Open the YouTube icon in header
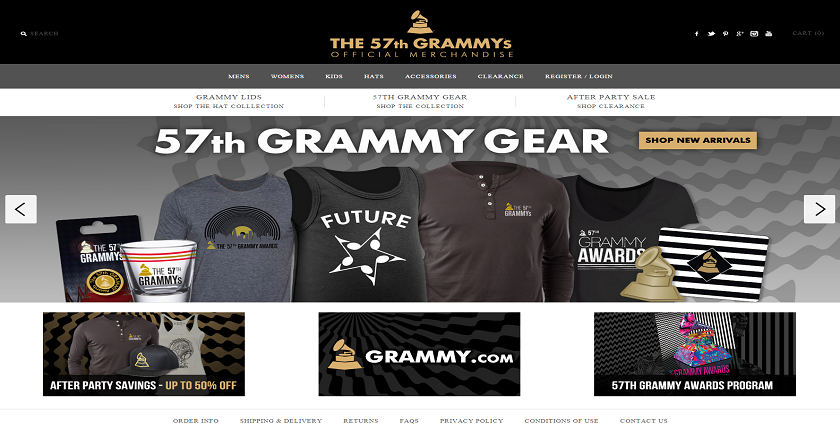Image resolution: width=840 pixels, height=433 pixels. pos(769,34)
